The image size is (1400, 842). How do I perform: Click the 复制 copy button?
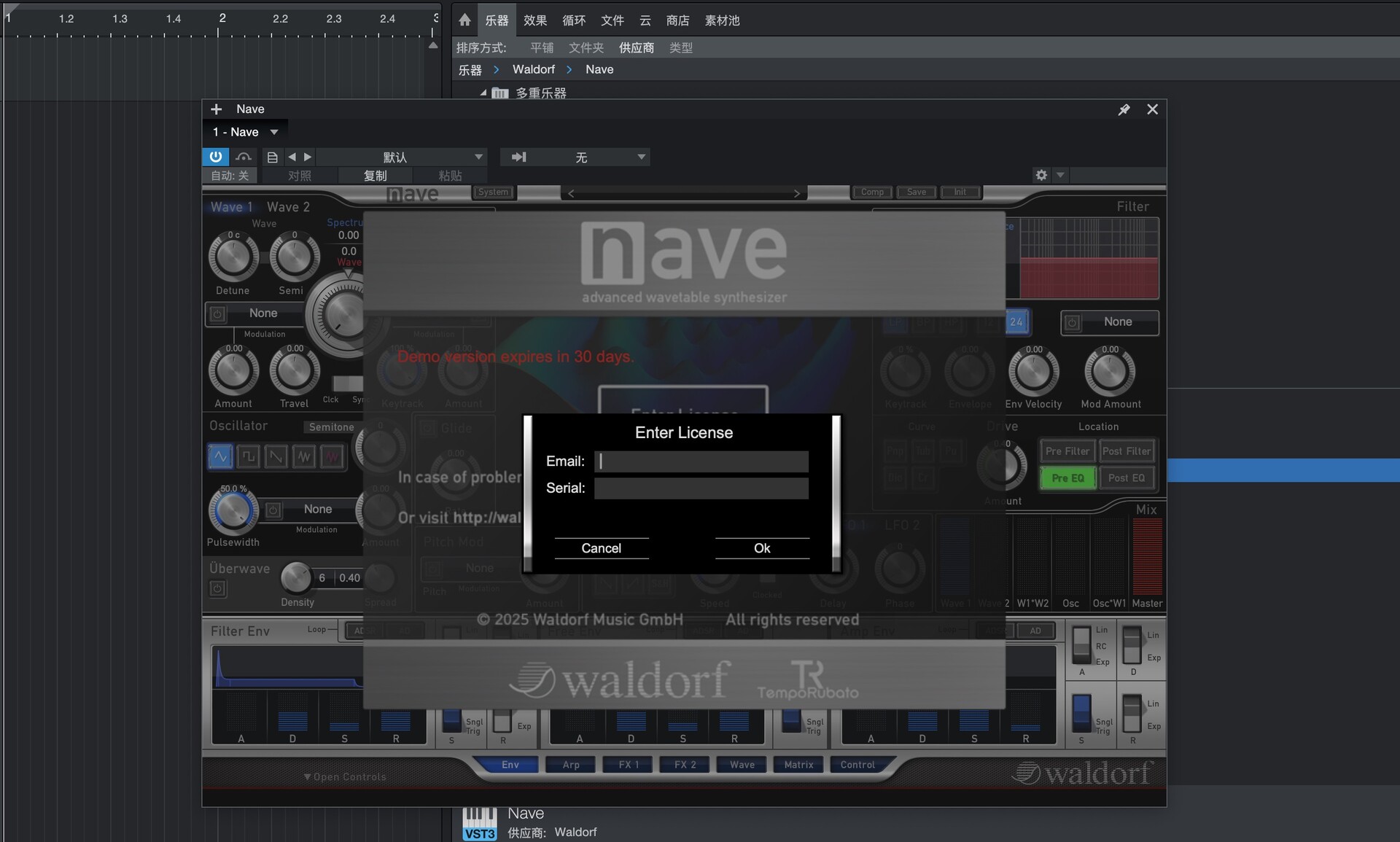tap(376, 176)
